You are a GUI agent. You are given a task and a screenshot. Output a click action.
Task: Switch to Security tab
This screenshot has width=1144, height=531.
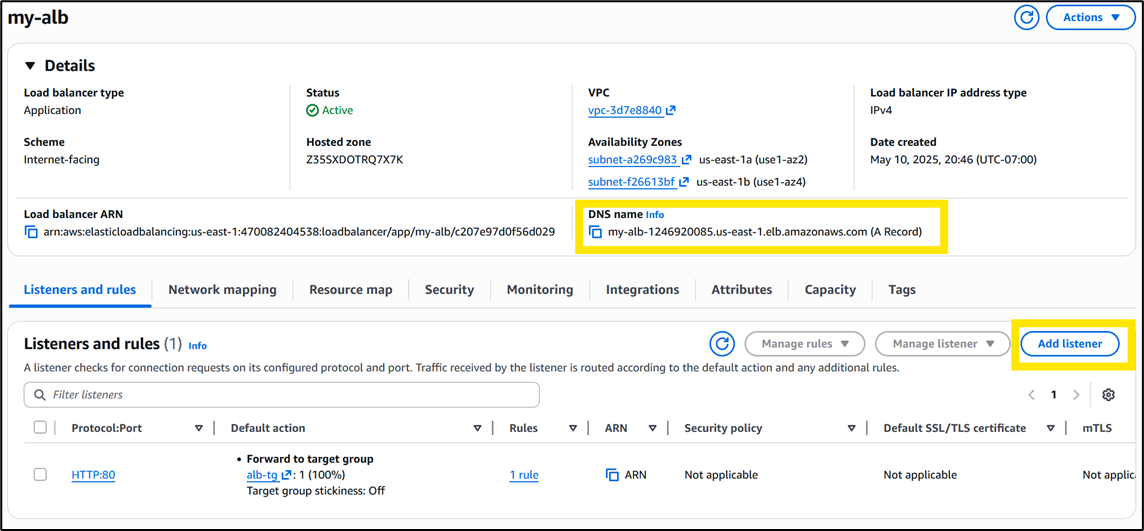pyautogui.click(x=449, y=290)
